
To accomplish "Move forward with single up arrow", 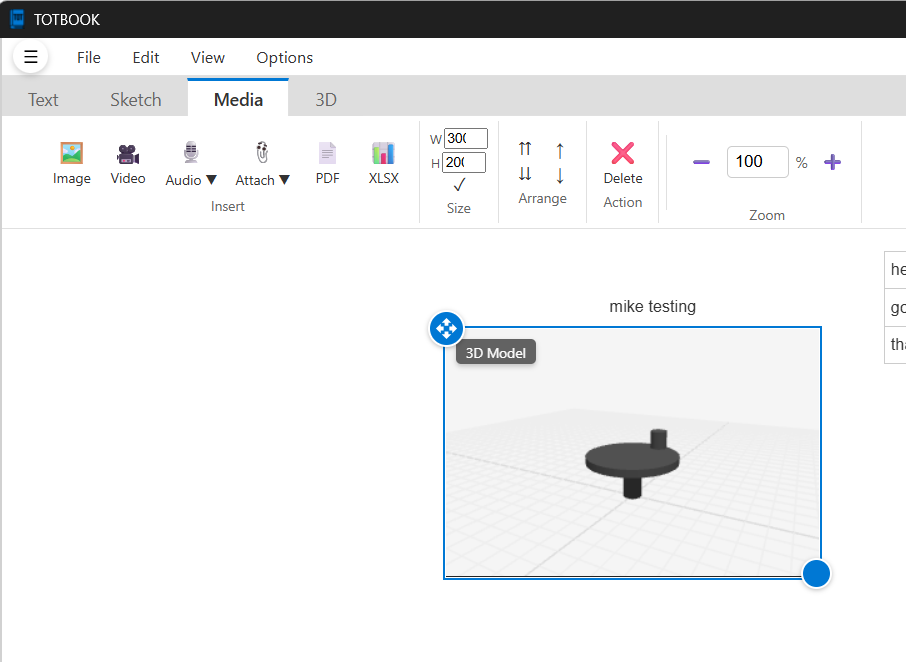I will [x=560, y=151].
